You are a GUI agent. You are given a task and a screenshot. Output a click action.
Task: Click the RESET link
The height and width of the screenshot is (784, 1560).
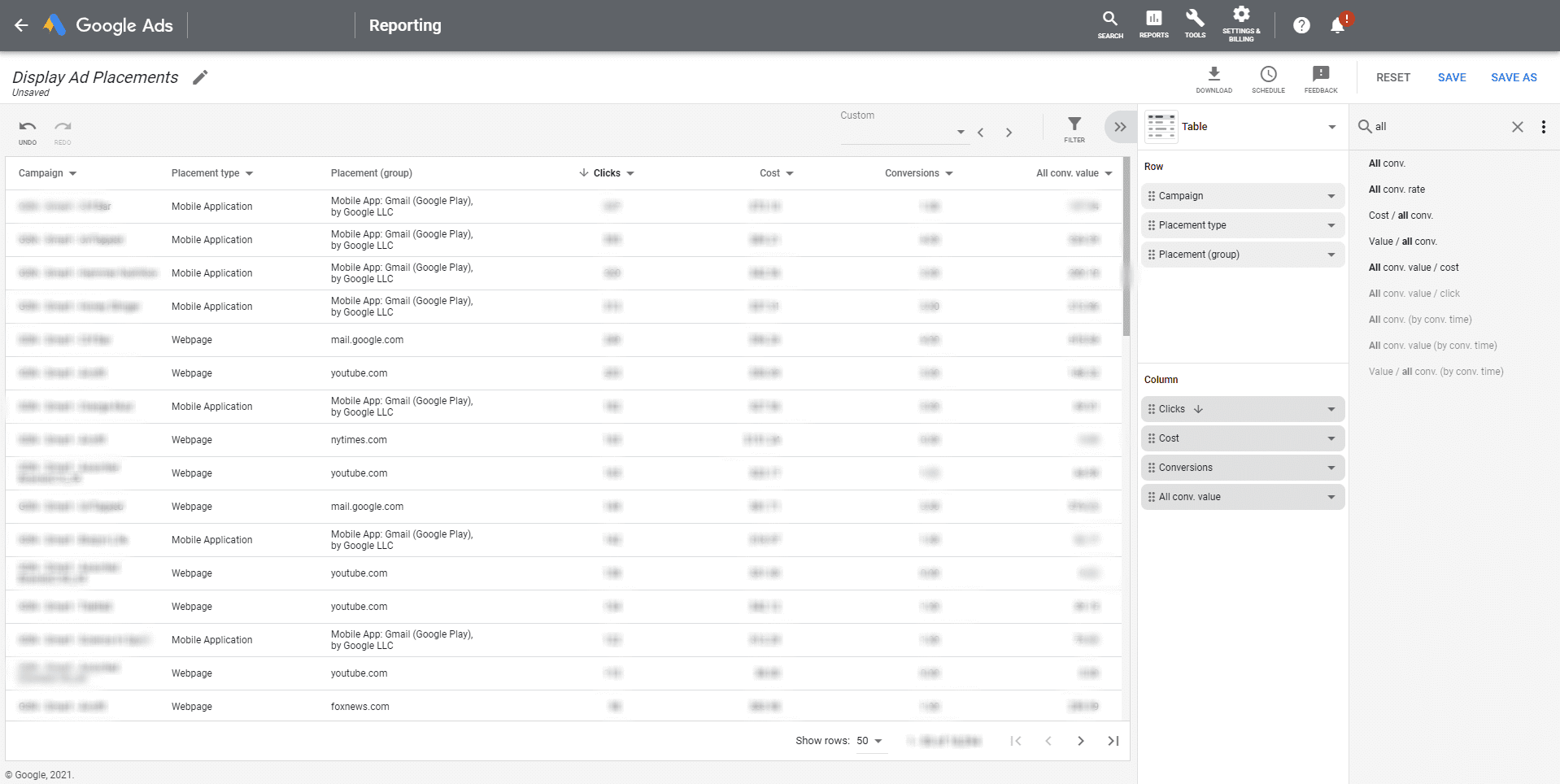coord(1392,77)
